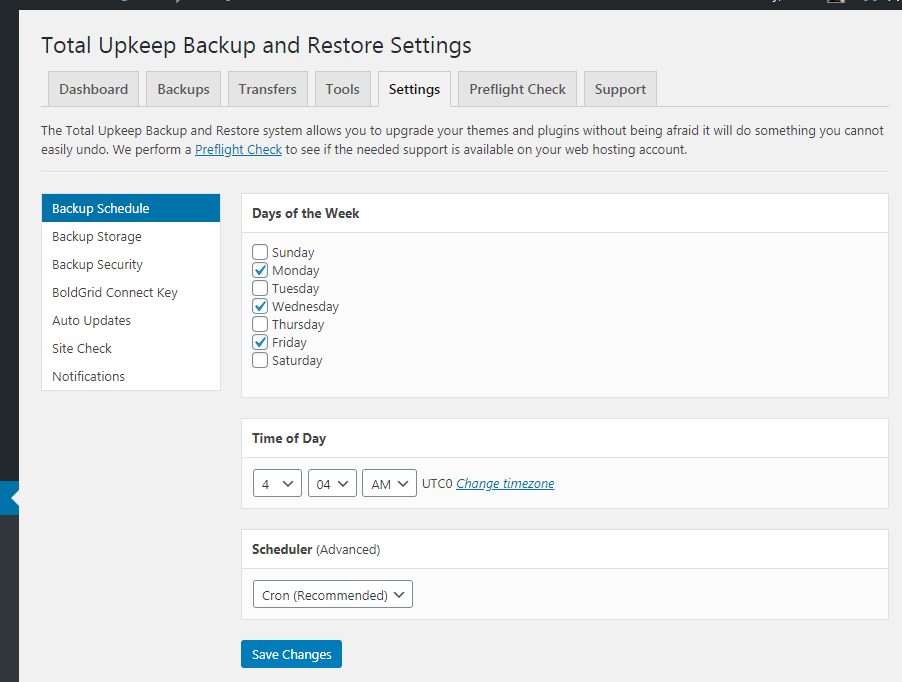Open the minutes dropdown showing 04

[x=332, y=484]
